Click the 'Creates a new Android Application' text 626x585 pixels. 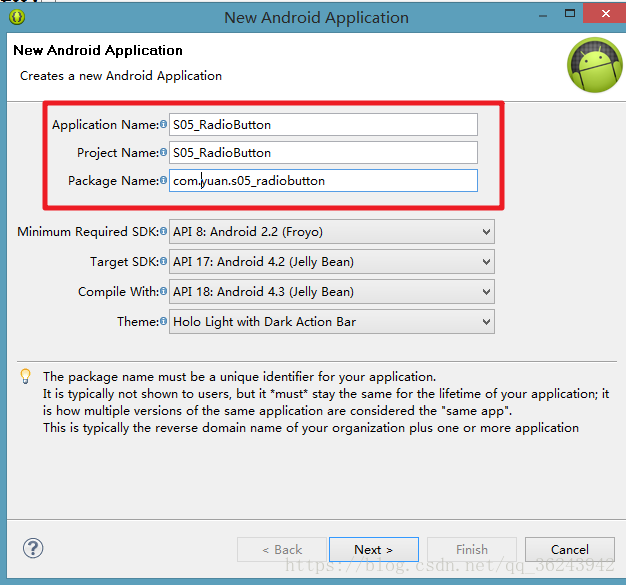[x=121, y=75]
